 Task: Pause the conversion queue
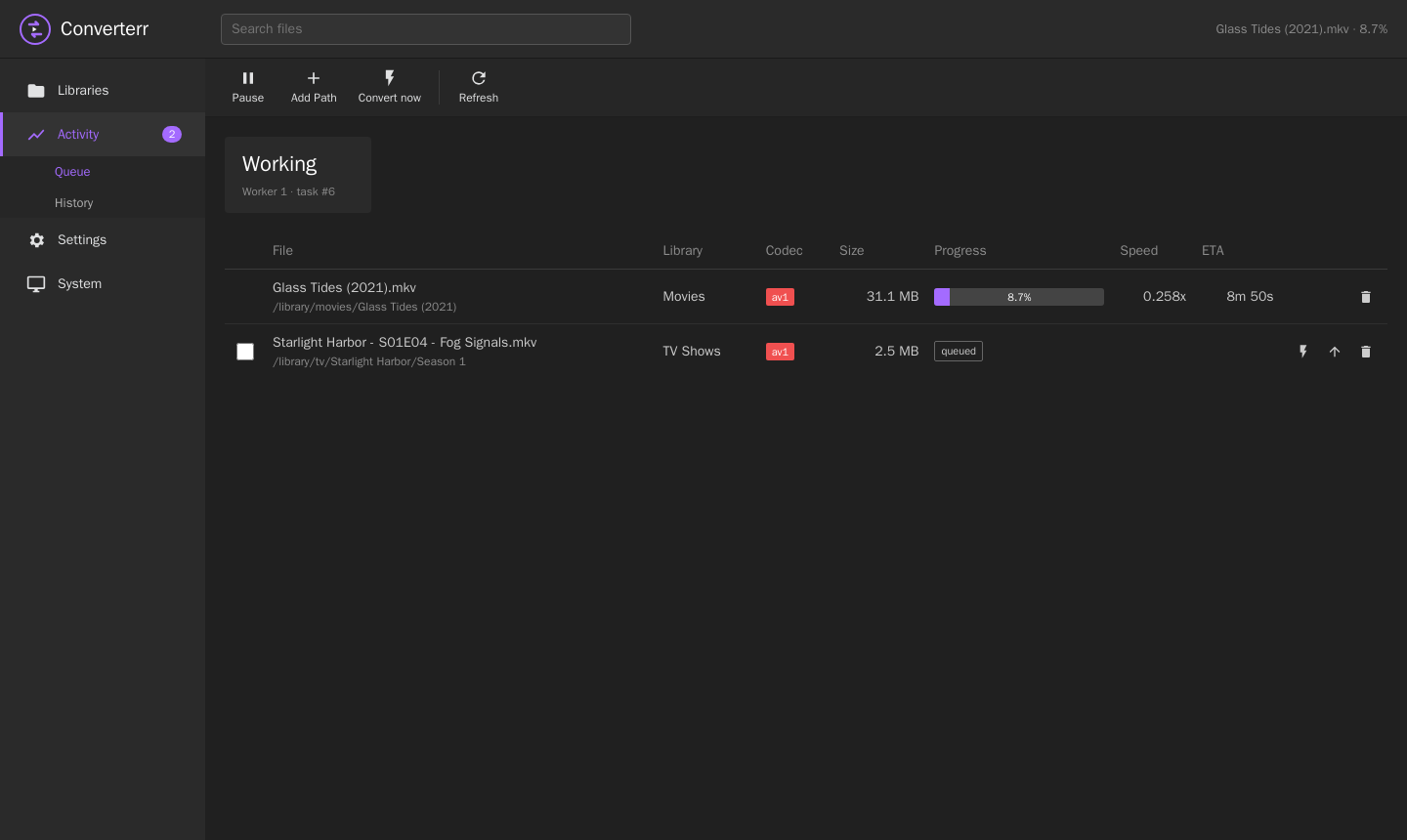[248, 87]
